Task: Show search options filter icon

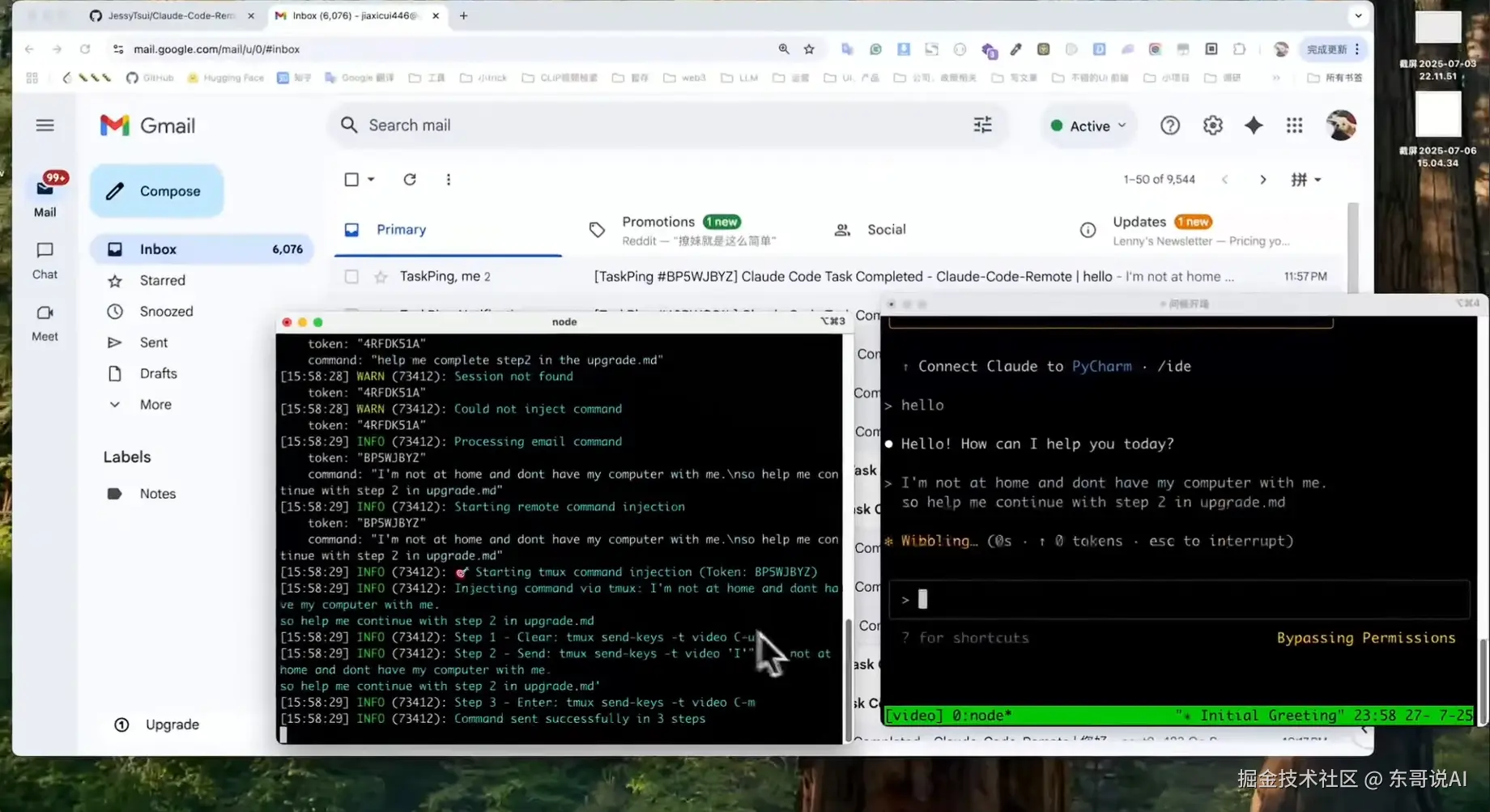Action: tap(982, 125)
